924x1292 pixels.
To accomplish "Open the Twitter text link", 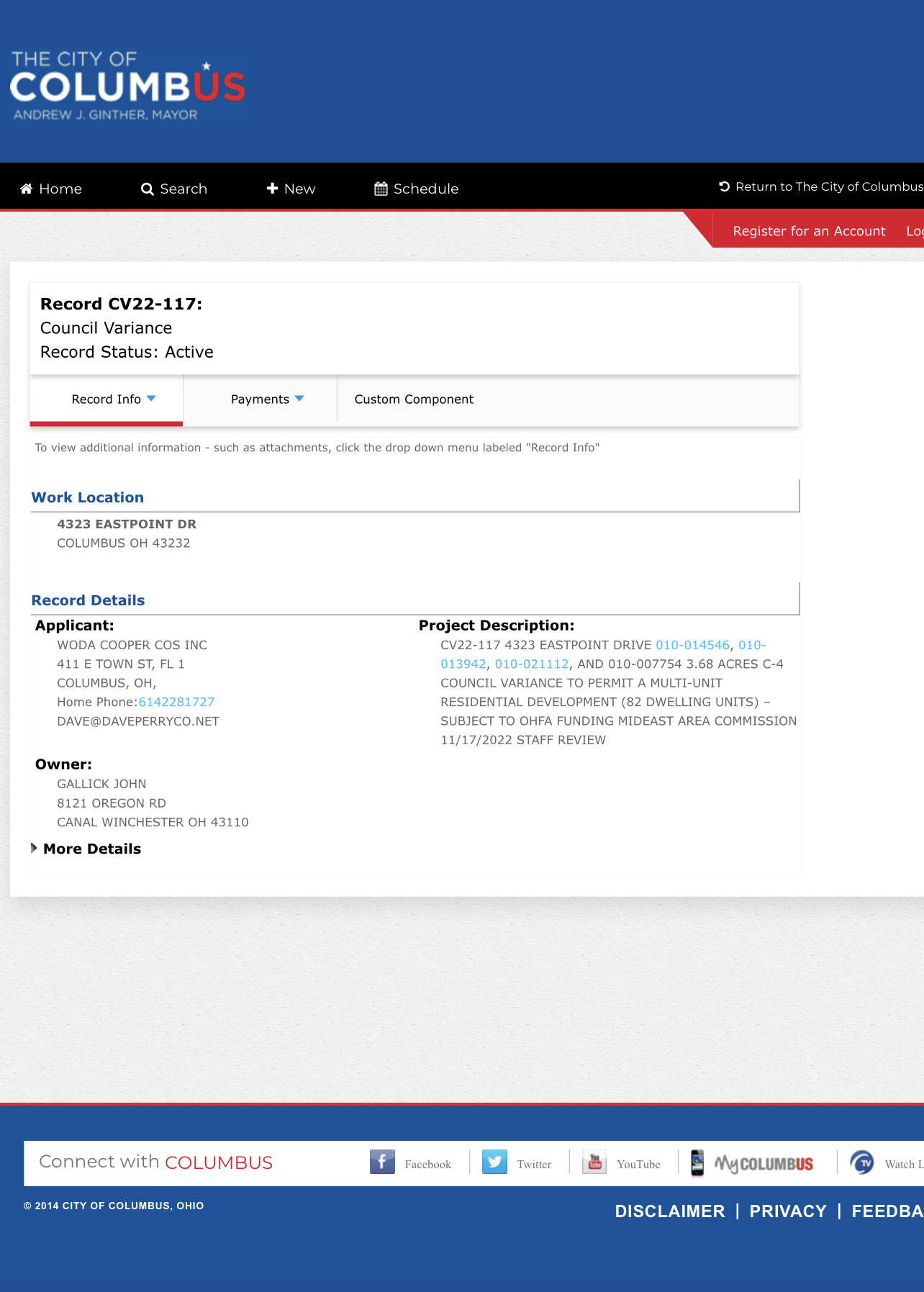I will click(534, 1164).
